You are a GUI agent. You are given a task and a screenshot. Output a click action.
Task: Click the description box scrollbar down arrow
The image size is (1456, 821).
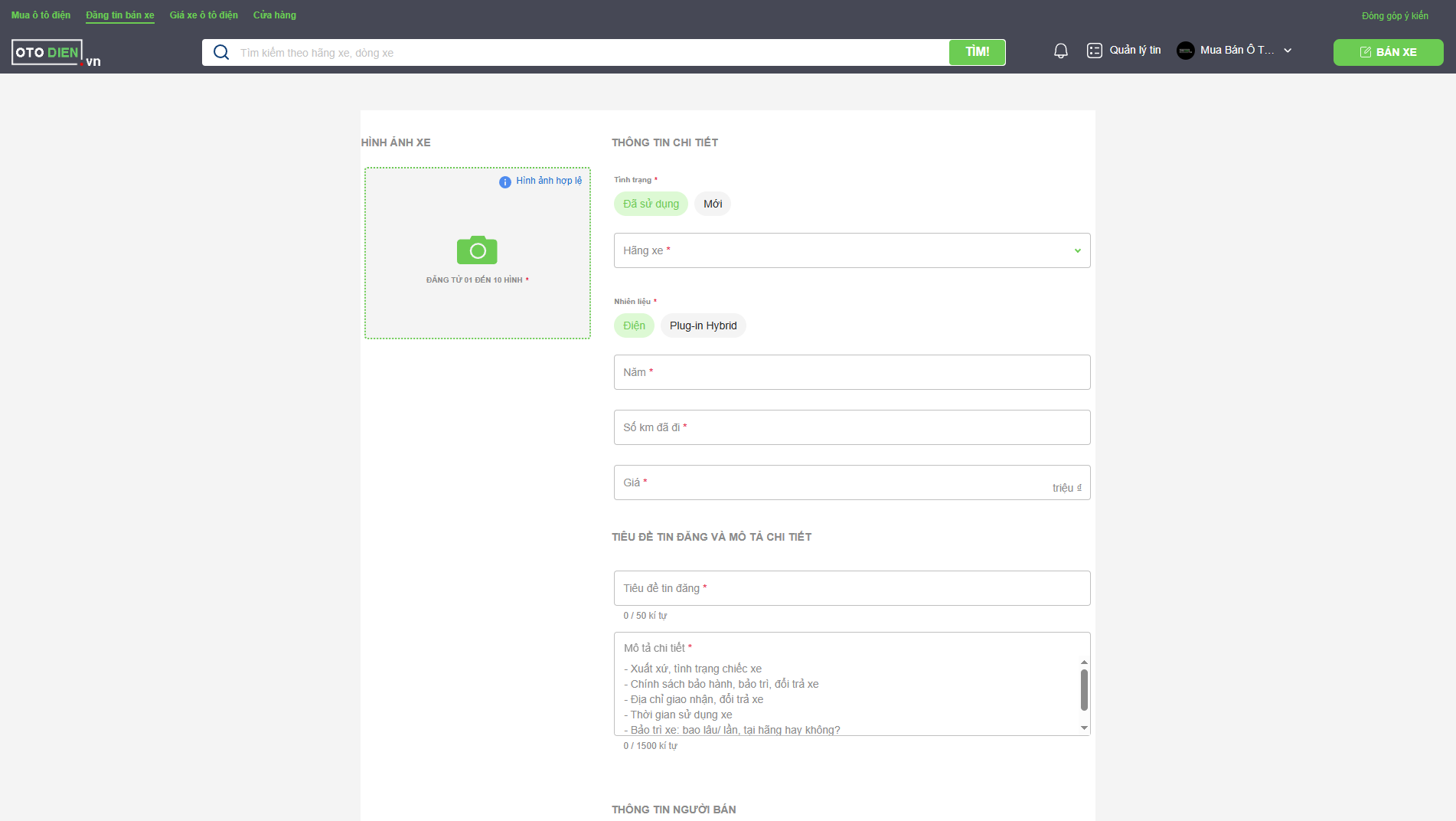1084,728
